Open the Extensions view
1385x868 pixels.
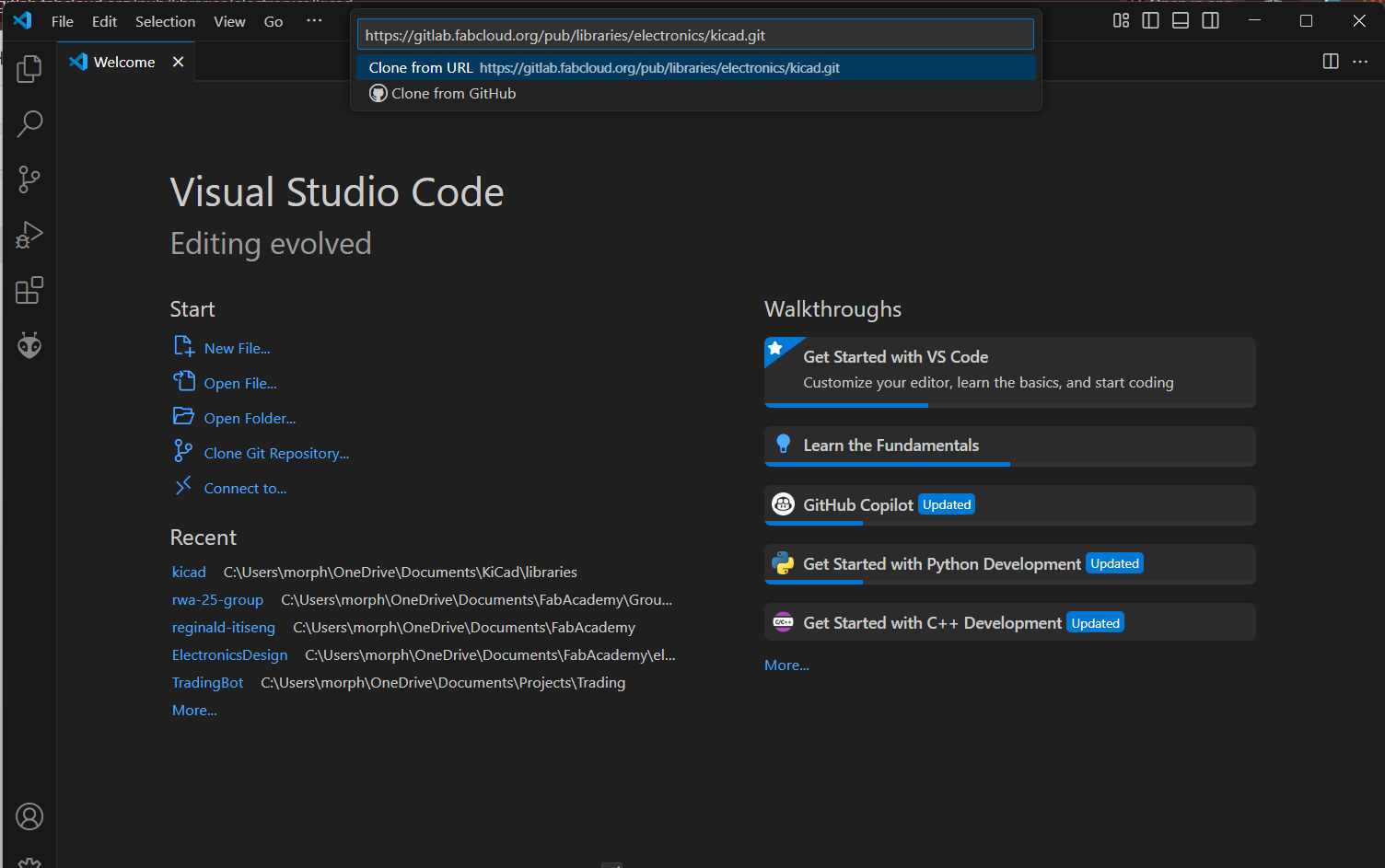pyautogui.click(x=29, y=290)
